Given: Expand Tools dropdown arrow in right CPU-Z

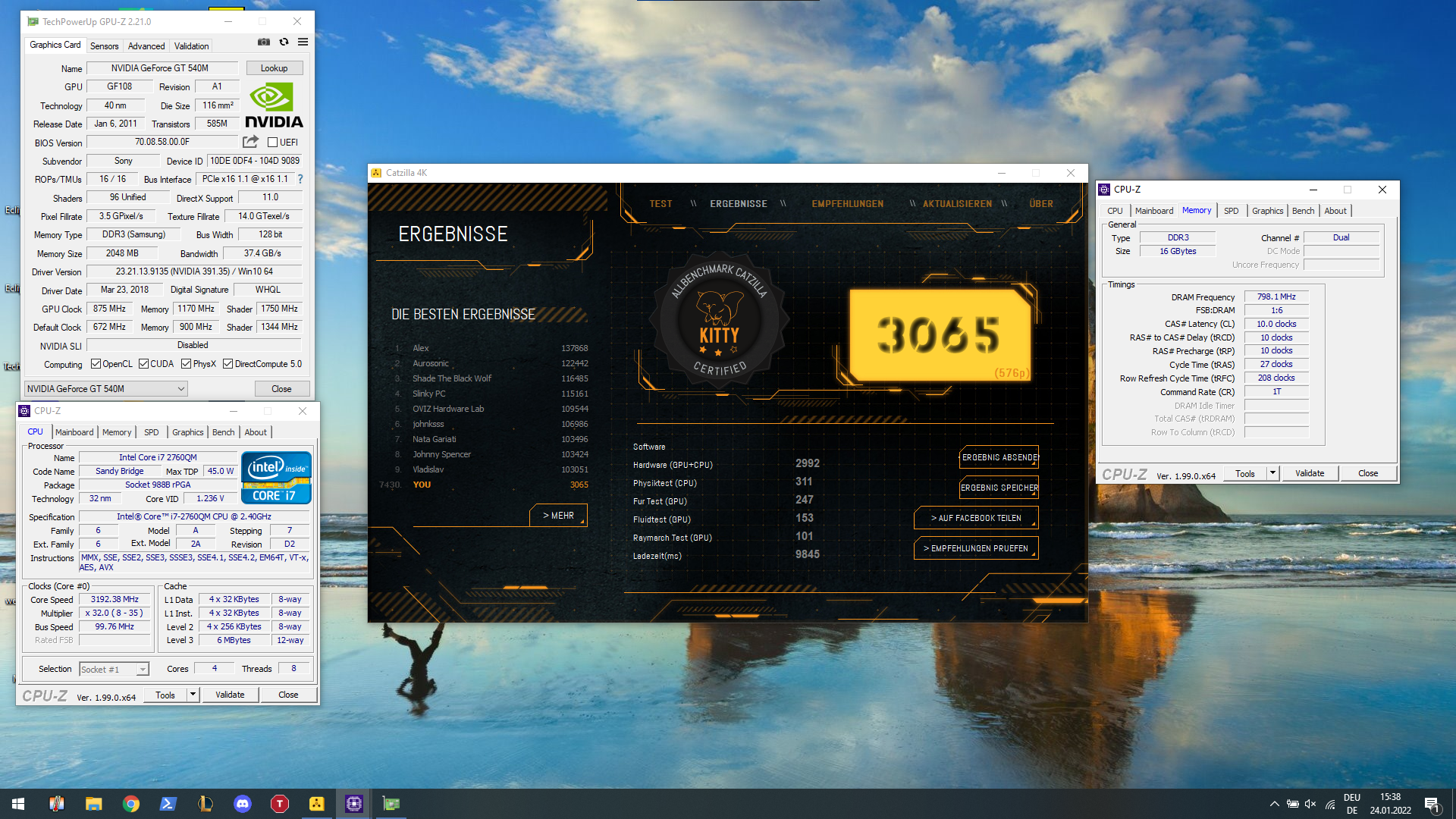Looking at the screenshot, I should coord(1272,473).
